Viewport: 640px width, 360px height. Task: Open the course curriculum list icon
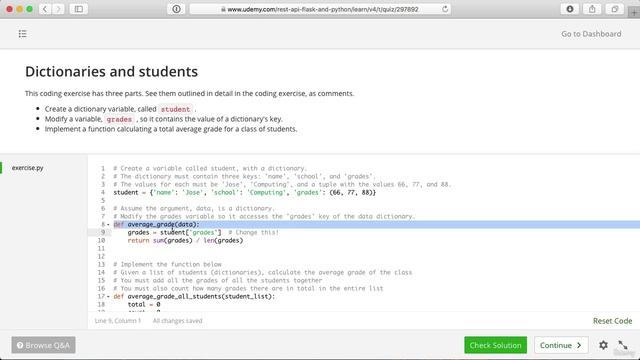(22, 34)
